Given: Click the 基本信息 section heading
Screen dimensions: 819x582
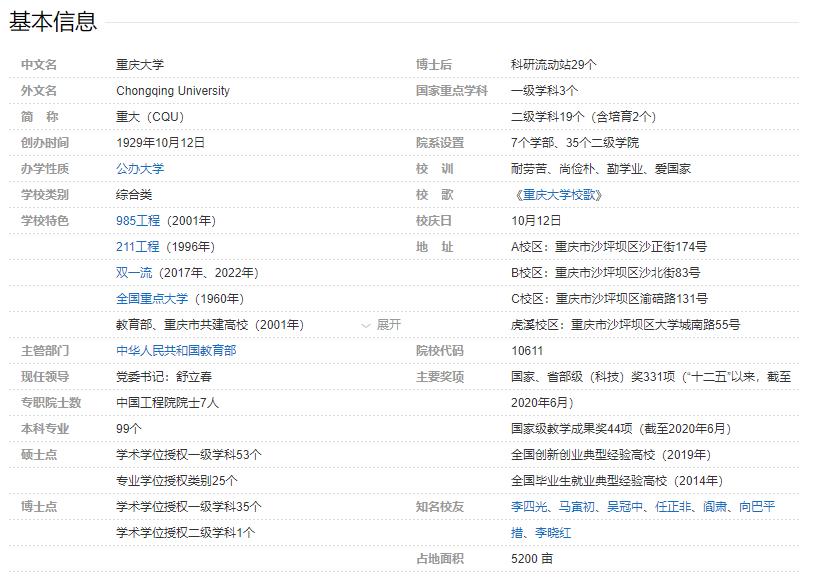Looking at the screenshot, I should click(x=54, y=22).
